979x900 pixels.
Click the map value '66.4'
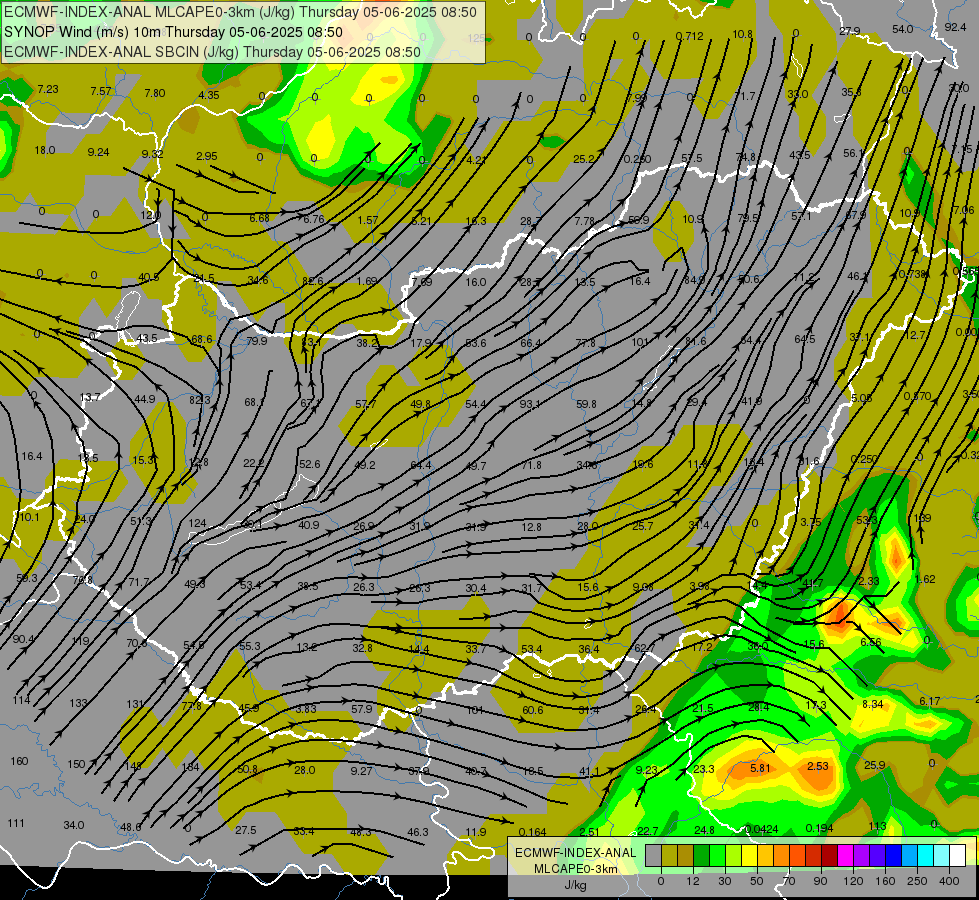(530, 343)
